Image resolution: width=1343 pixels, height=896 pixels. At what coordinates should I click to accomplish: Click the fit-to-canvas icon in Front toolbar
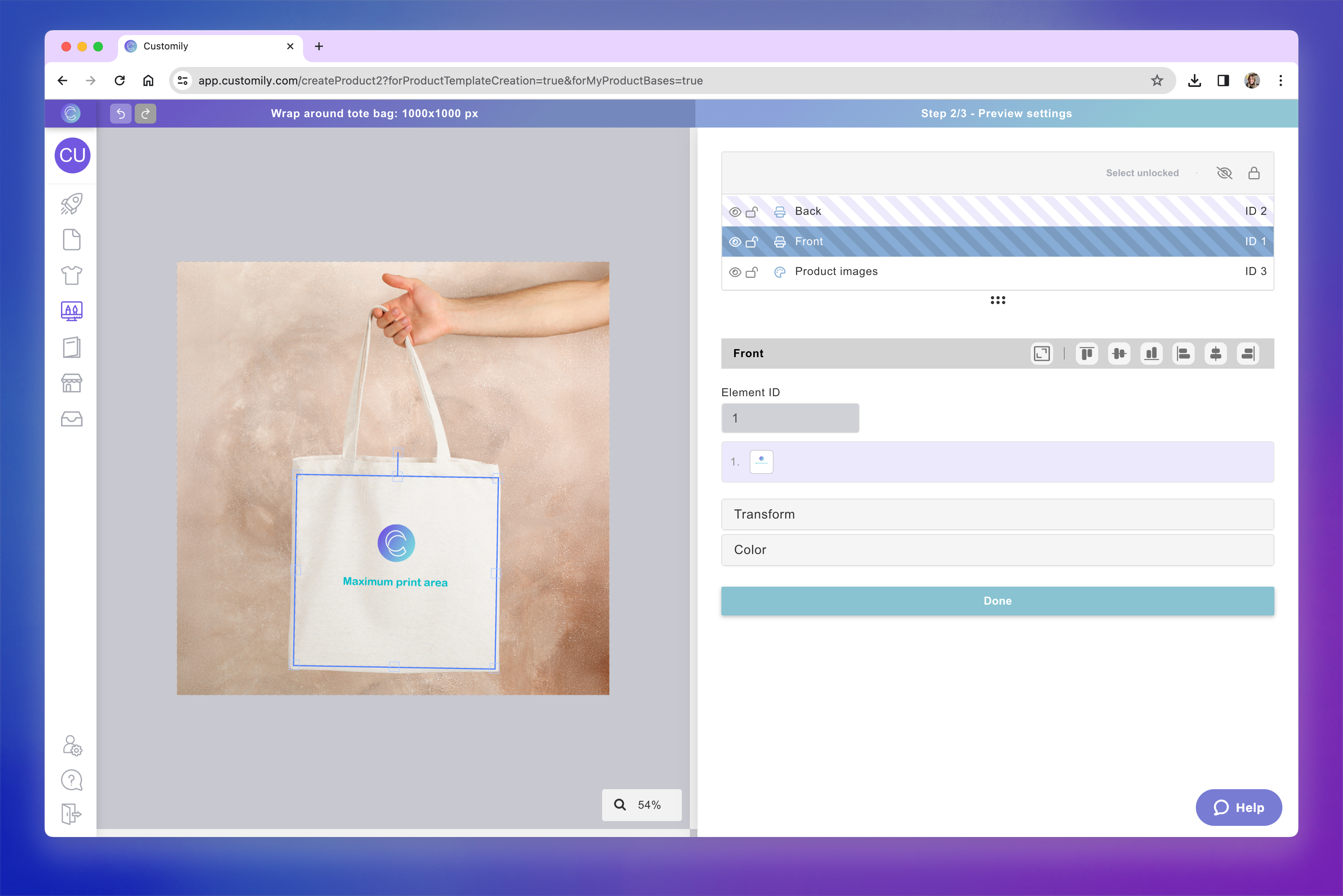pyautogui.click(x=1042, y=354)
